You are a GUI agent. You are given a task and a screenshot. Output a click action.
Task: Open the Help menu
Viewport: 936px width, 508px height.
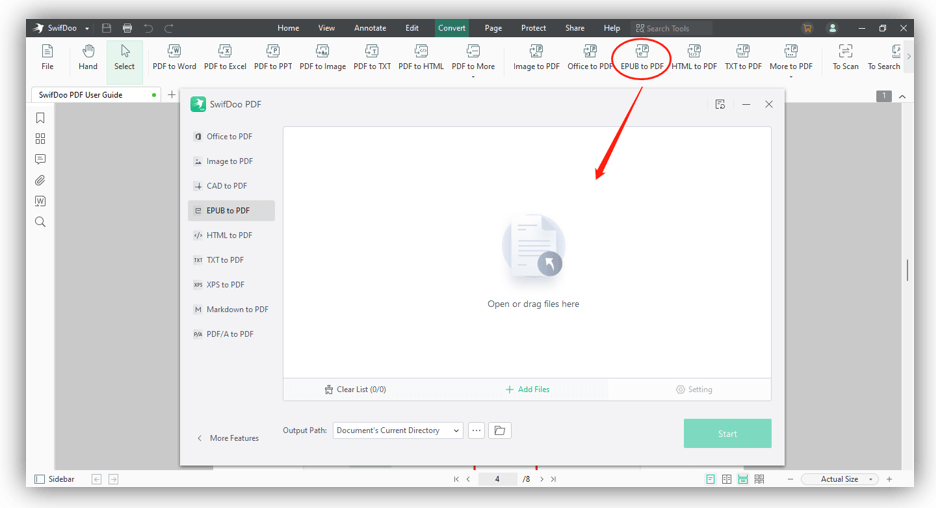pyautogui.click(x=612, y=28)
